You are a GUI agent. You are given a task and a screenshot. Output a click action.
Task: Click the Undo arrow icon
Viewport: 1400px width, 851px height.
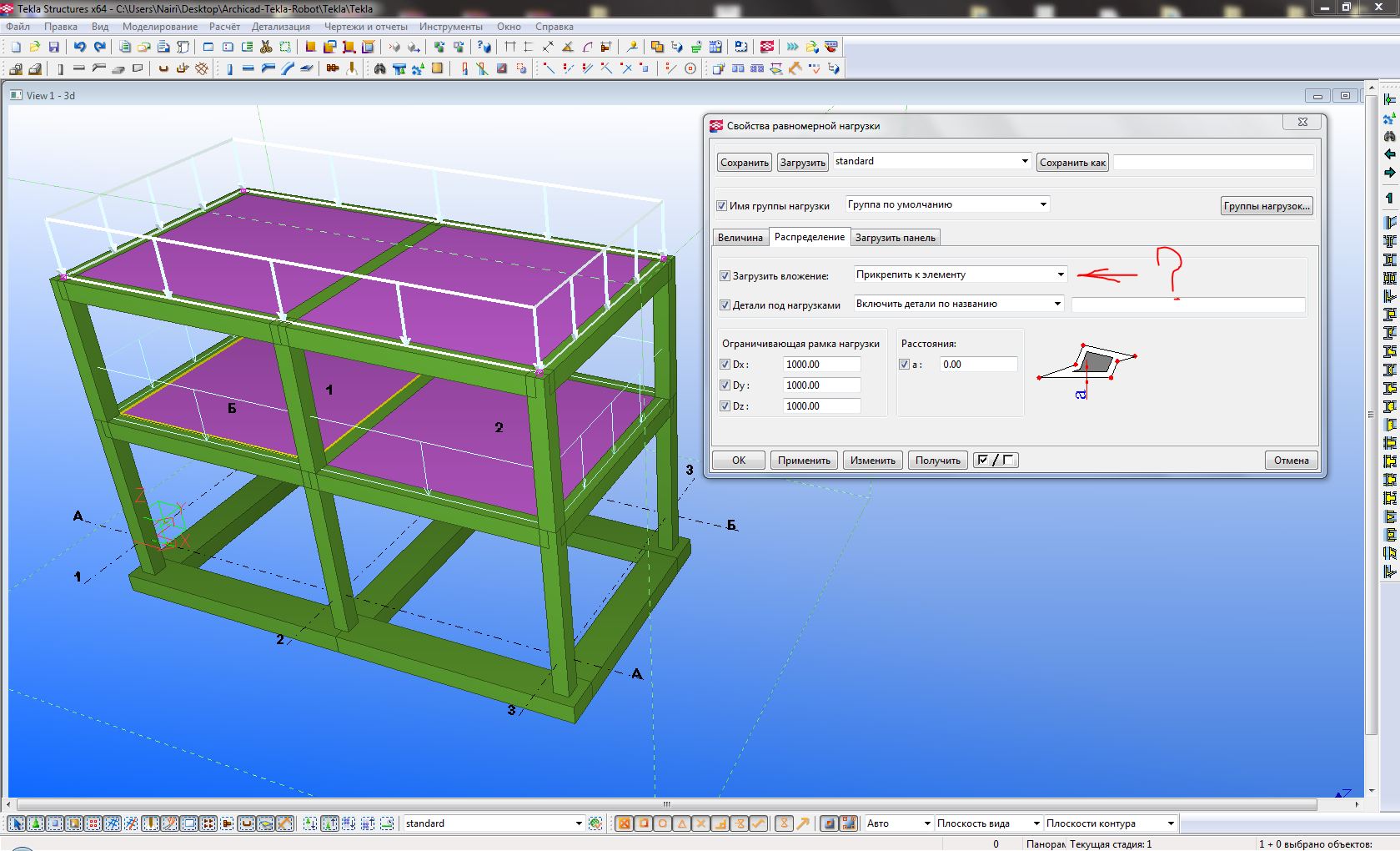pos(79,48)
